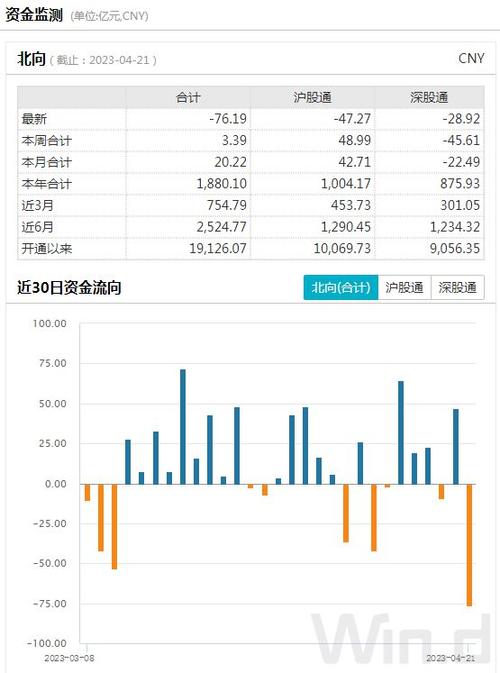
Task: Click the value -22.49
Action: tap(461, 162)
